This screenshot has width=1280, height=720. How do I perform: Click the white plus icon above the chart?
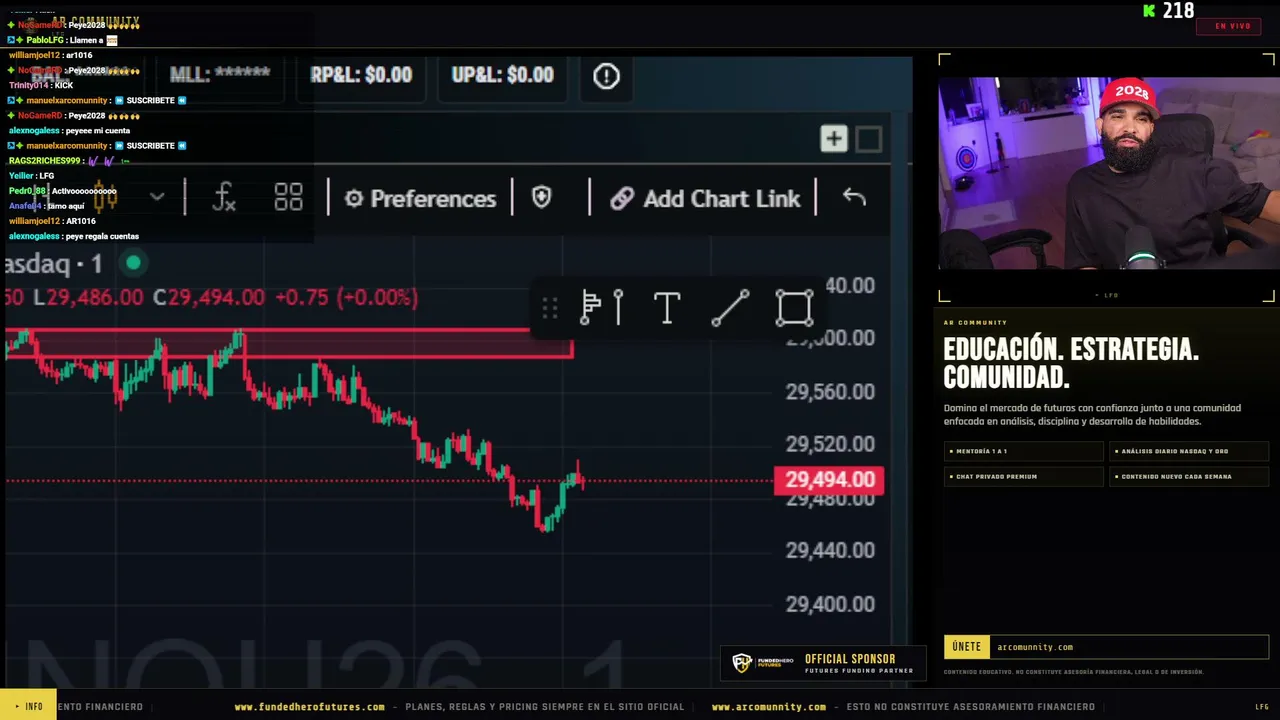click(x=834, y=139)
